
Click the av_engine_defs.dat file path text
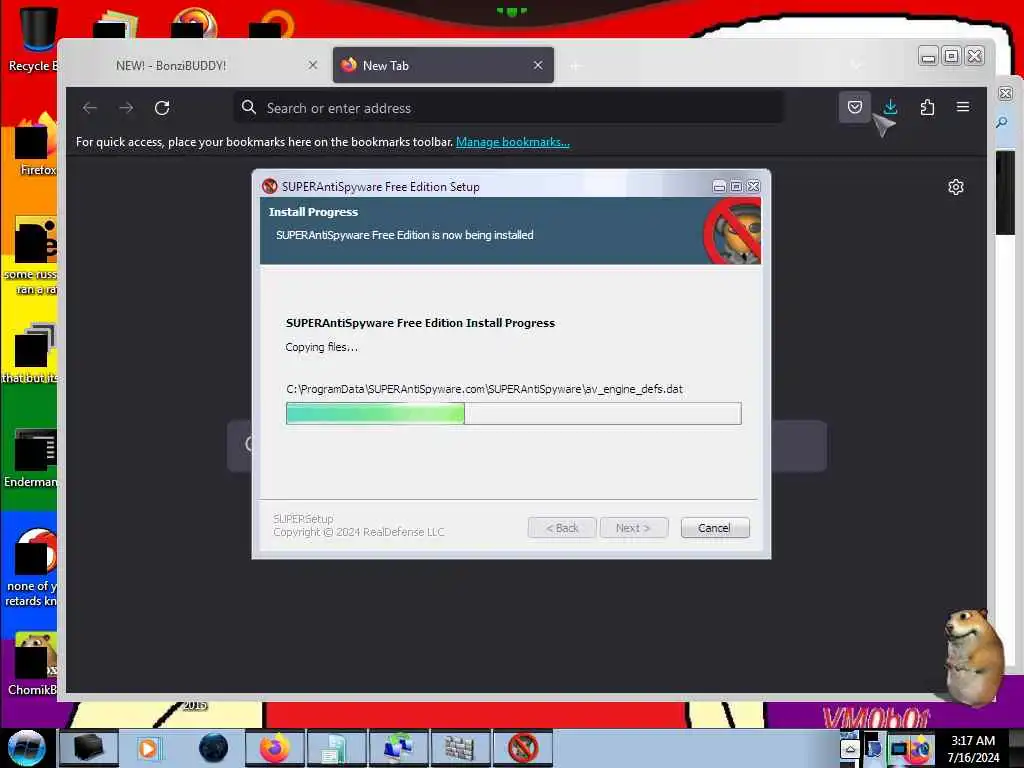485,389
